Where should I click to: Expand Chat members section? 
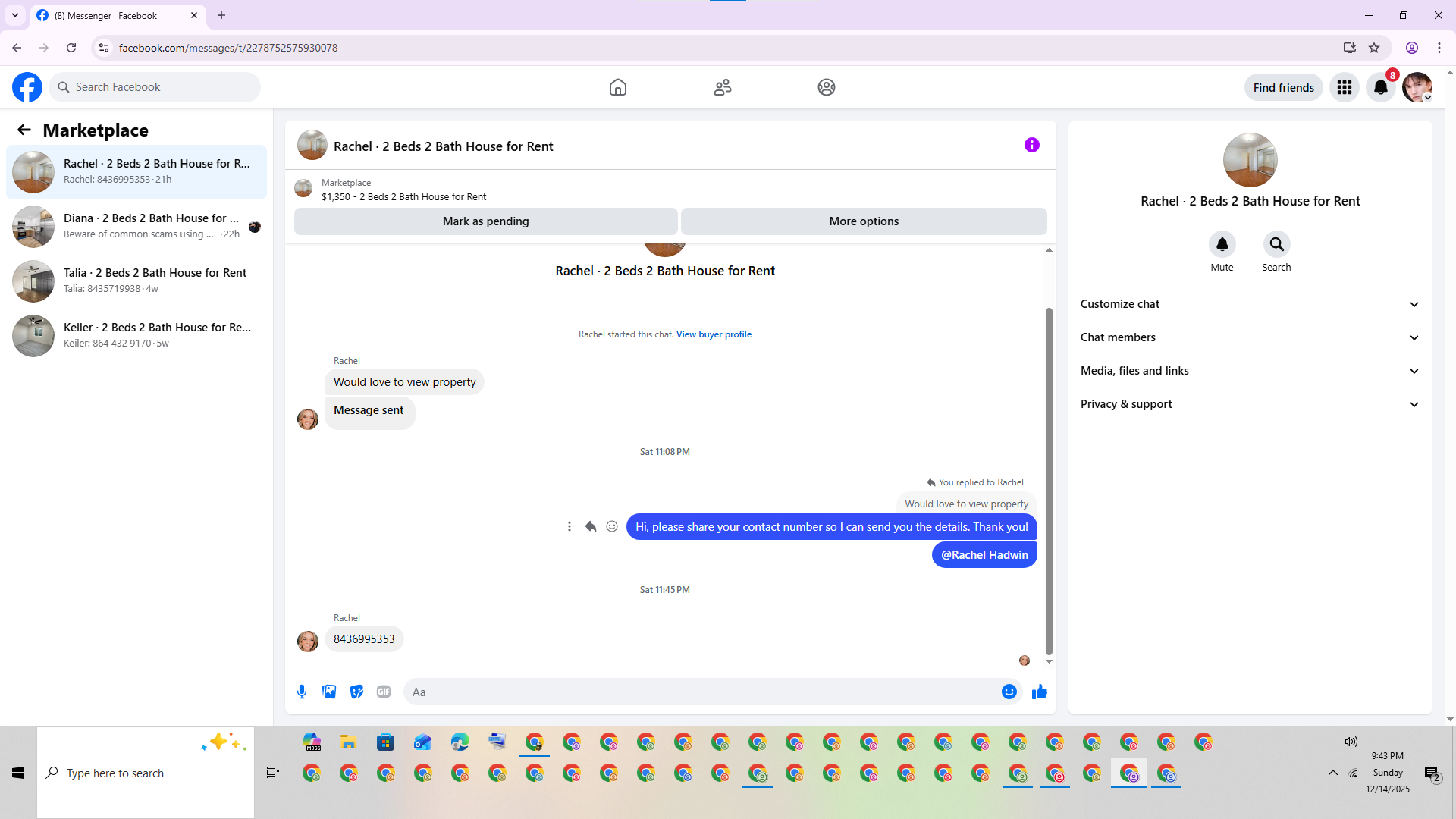(x=1250, y=337)
